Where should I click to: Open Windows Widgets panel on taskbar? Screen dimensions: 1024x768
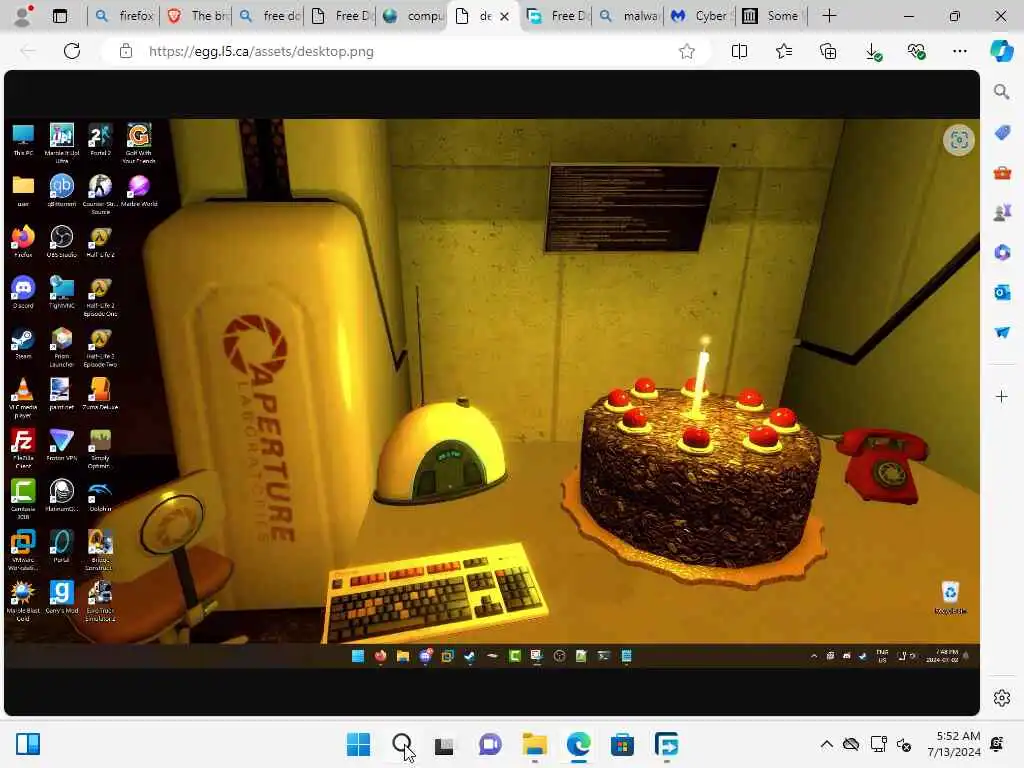(x=28, y=744)
